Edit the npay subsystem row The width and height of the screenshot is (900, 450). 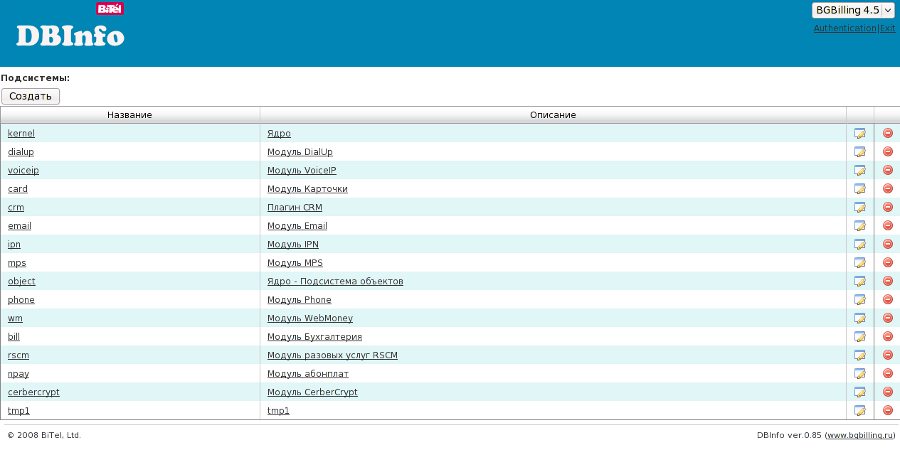[860, 374]
